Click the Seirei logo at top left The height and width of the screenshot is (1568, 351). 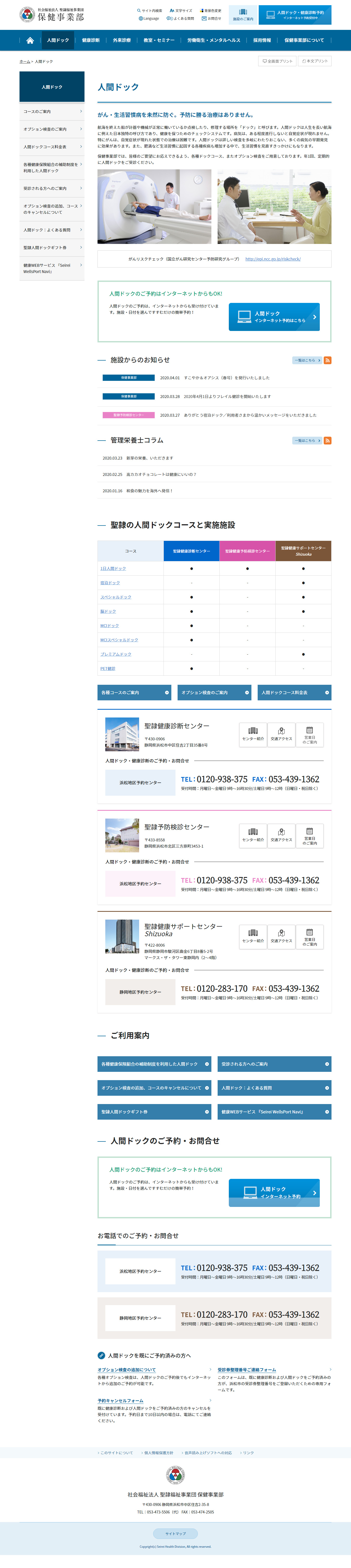51,15
